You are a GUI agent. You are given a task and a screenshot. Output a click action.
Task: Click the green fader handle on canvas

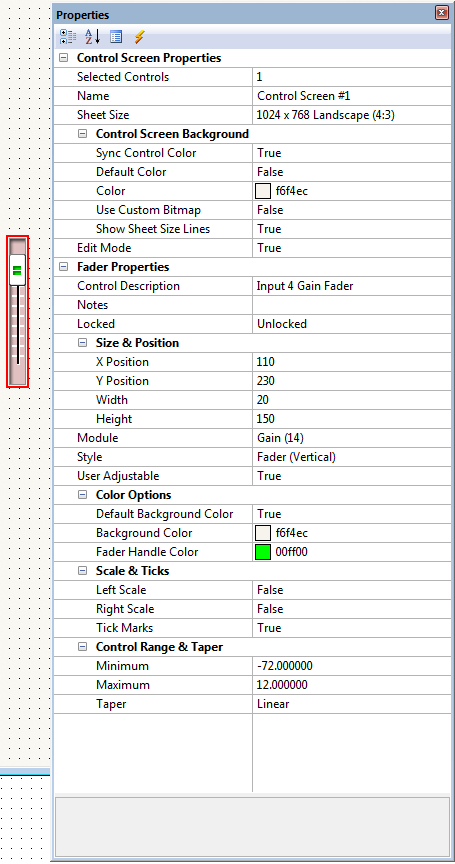(17, 270)
